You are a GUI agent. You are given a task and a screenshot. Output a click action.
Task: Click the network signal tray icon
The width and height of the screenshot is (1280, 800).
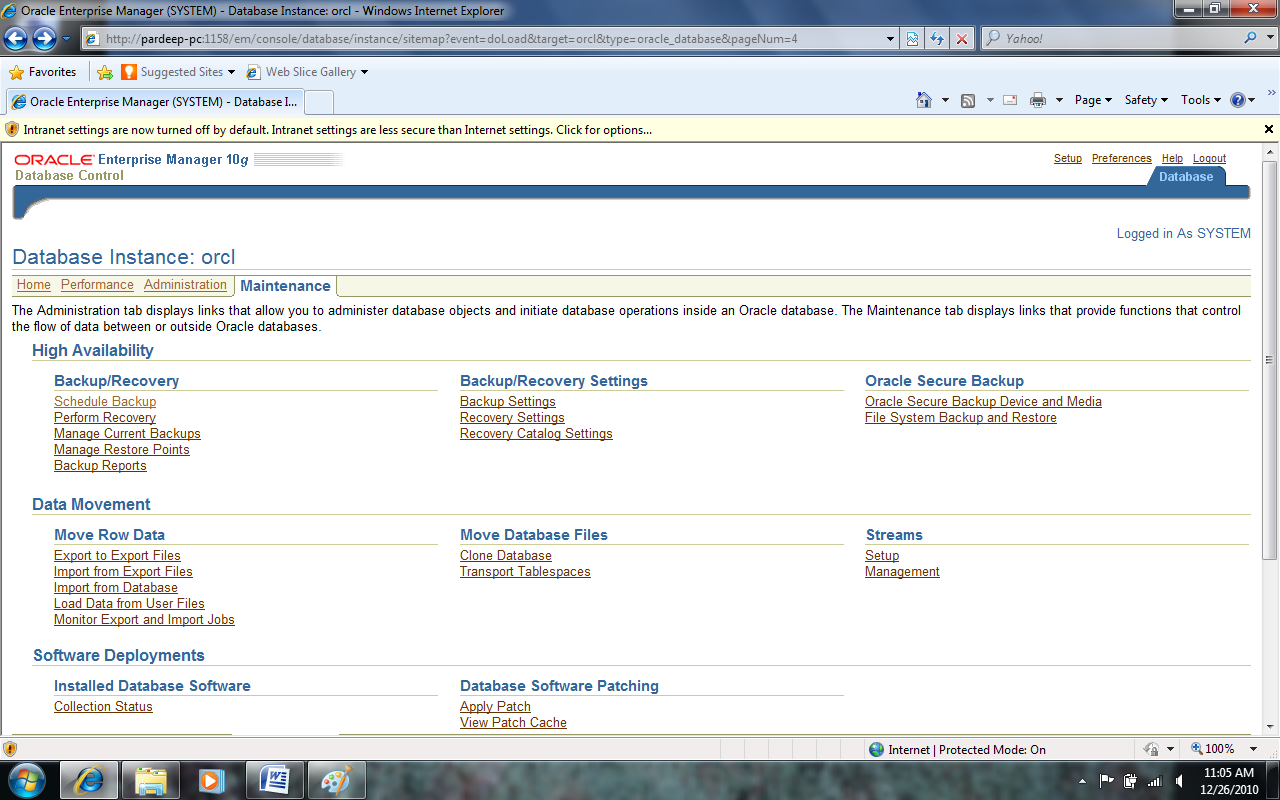click(x=1155, y=781)
